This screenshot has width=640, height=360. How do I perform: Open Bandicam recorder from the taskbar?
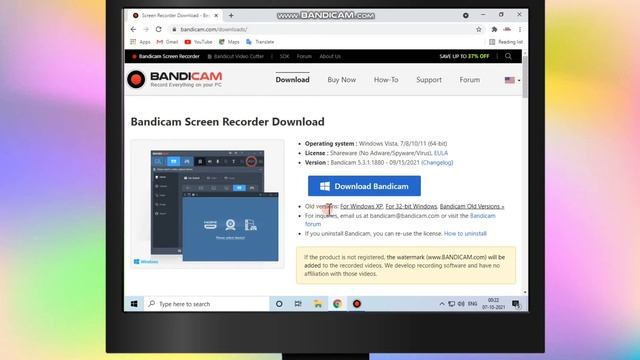point(357,304)
